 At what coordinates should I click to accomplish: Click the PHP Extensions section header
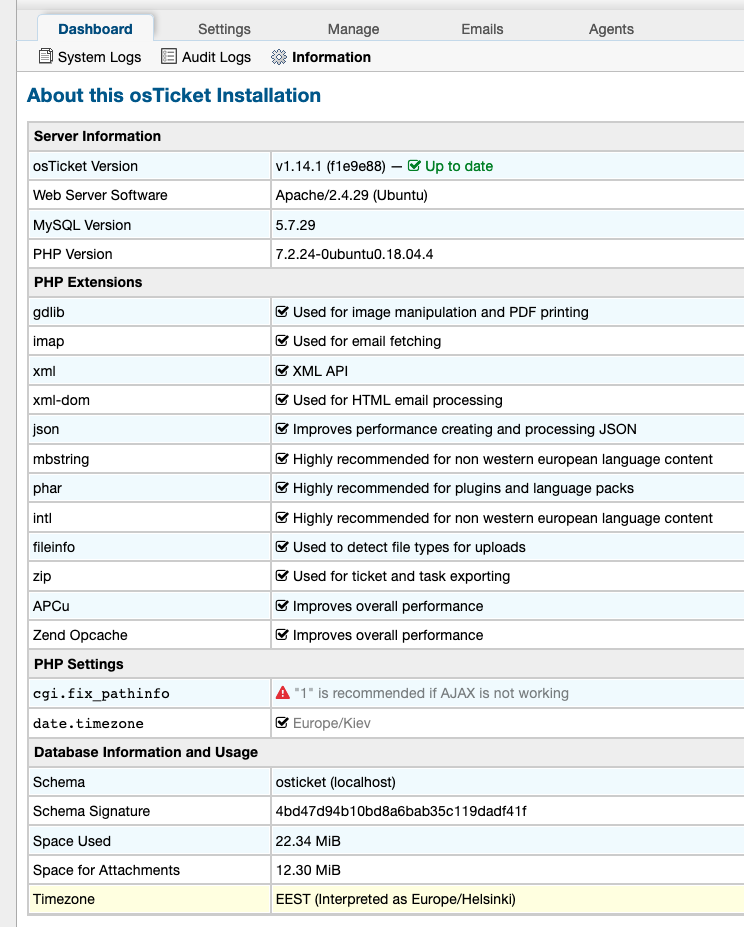pos(88,282)
